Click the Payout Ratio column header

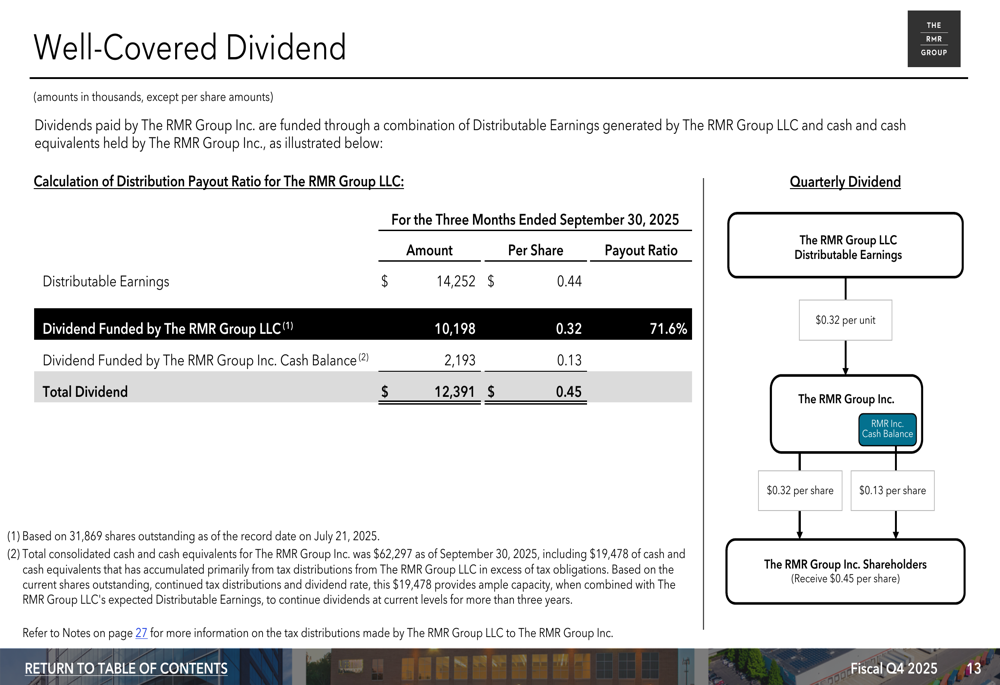pyautogui.click(x=641, y=250)
